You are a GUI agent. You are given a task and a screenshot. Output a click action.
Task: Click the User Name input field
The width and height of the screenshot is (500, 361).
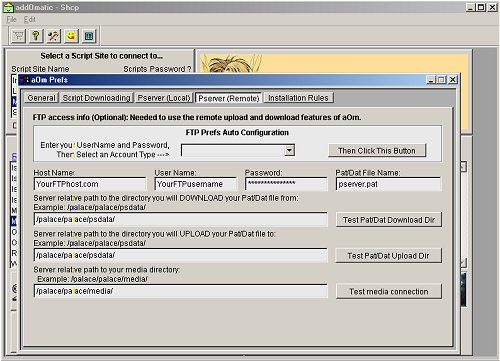coord(196,184)
